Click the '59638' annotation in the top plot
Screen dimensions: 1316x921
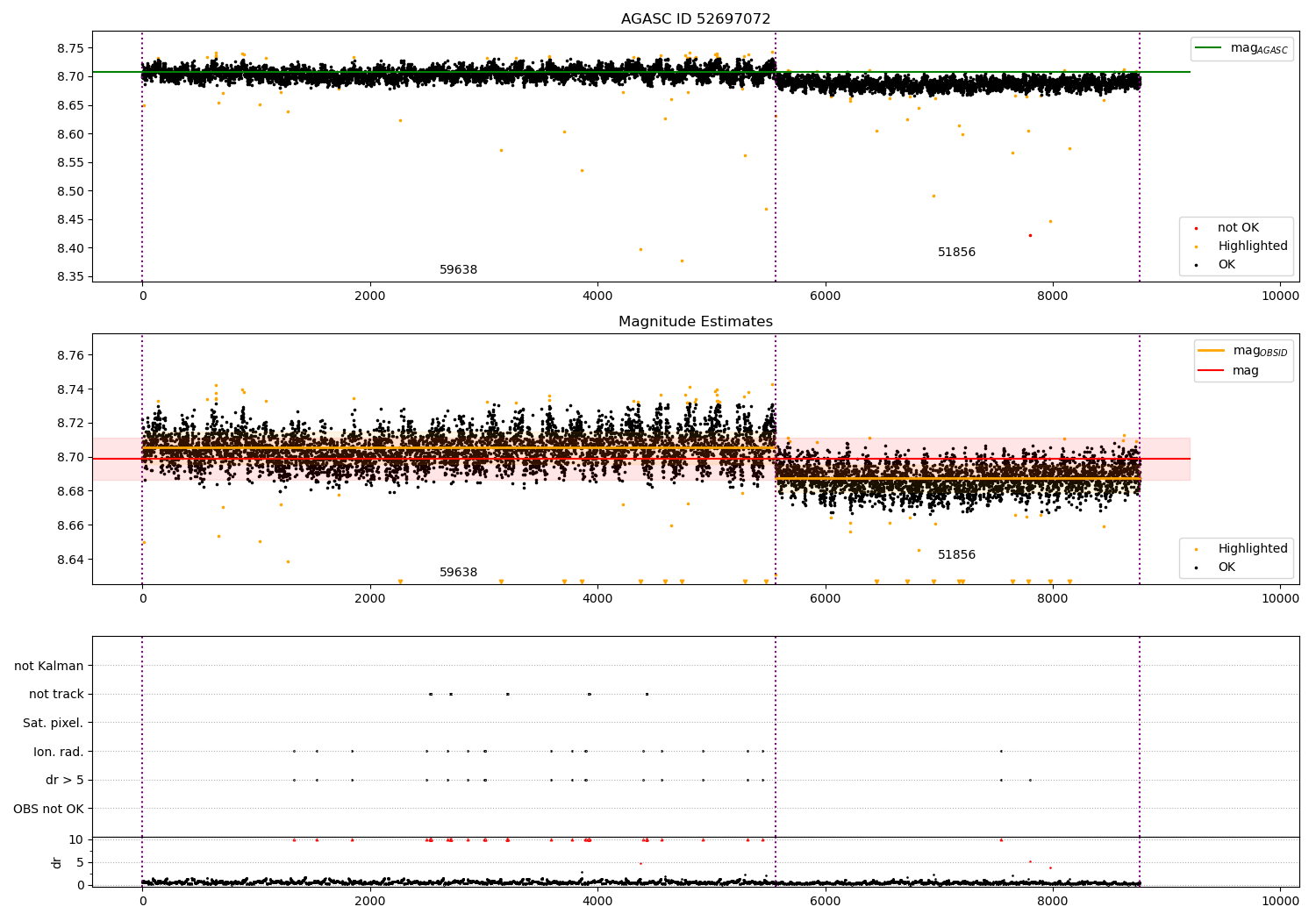(458, 270)
